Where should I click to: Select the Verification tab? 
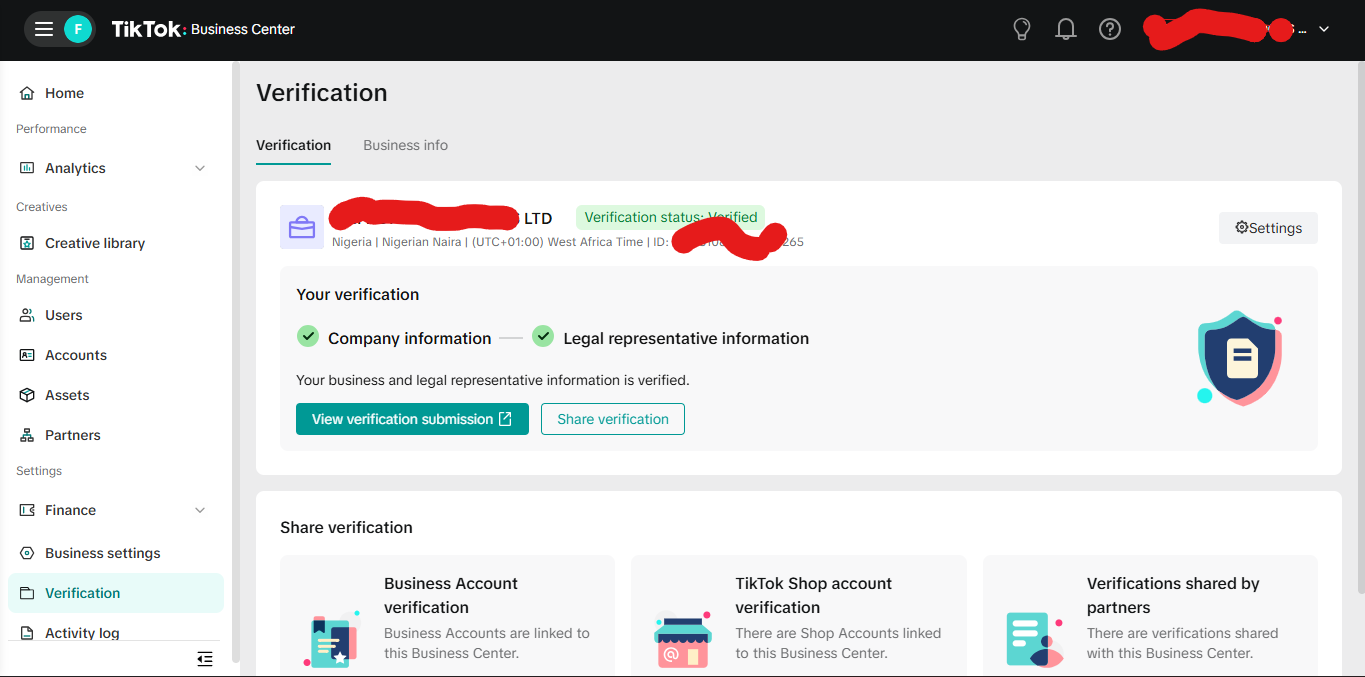point(293,145)
